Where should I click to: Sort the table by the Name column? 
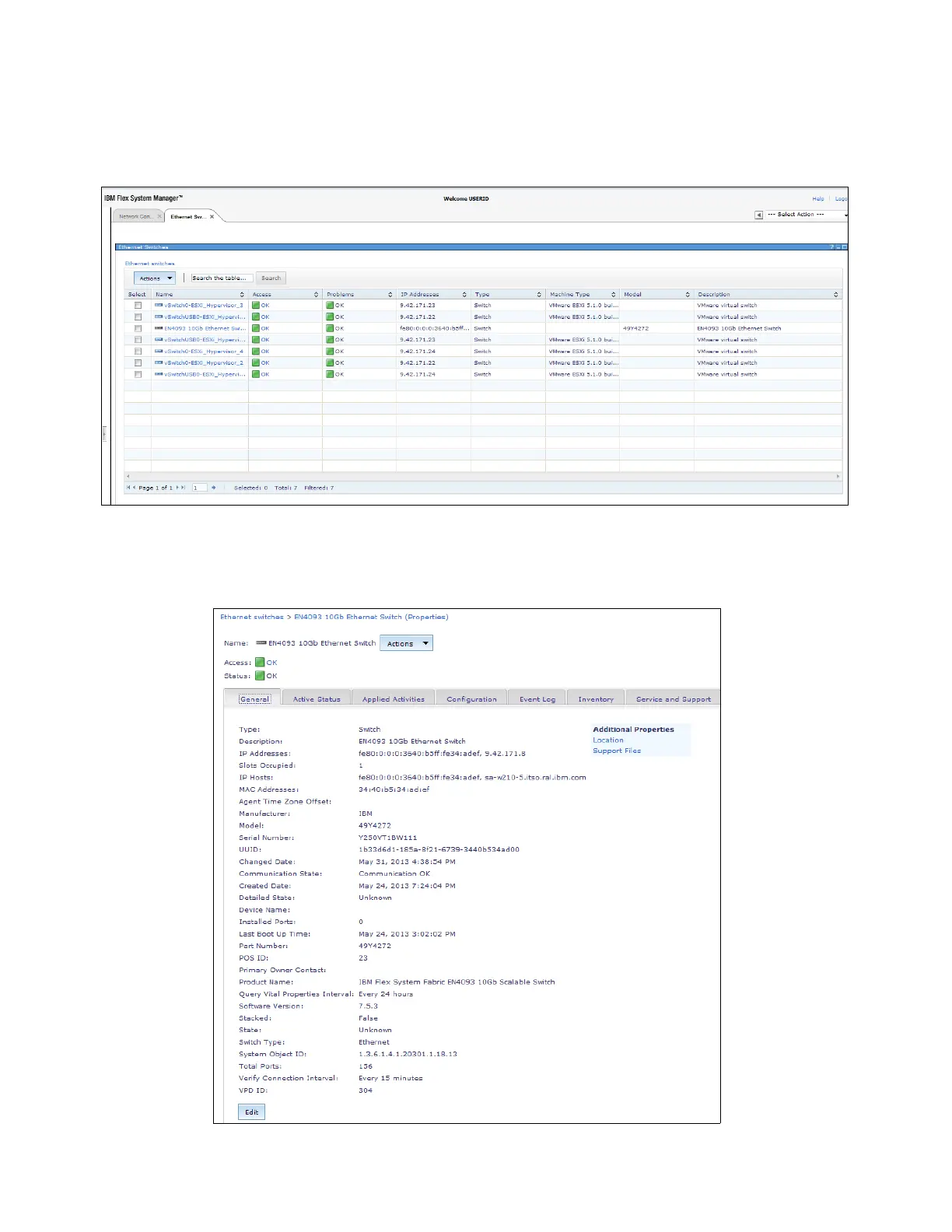pyautogui.click(x=200, y=295)
